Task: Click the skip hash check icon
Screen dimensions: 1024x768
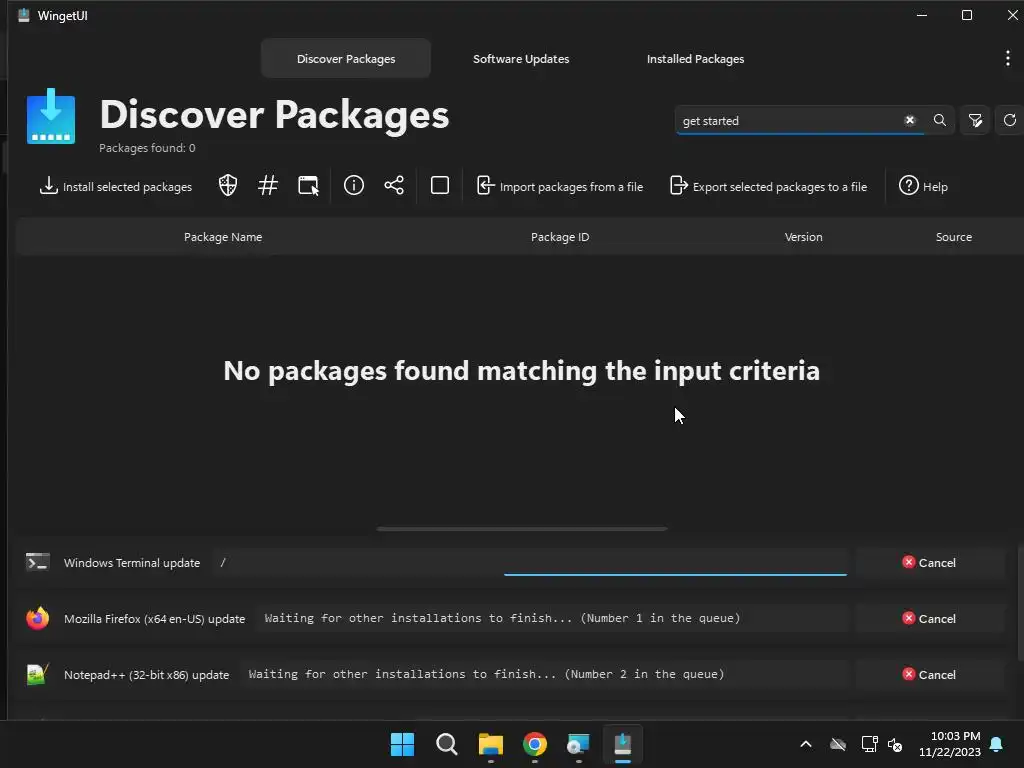Action: 268,186
